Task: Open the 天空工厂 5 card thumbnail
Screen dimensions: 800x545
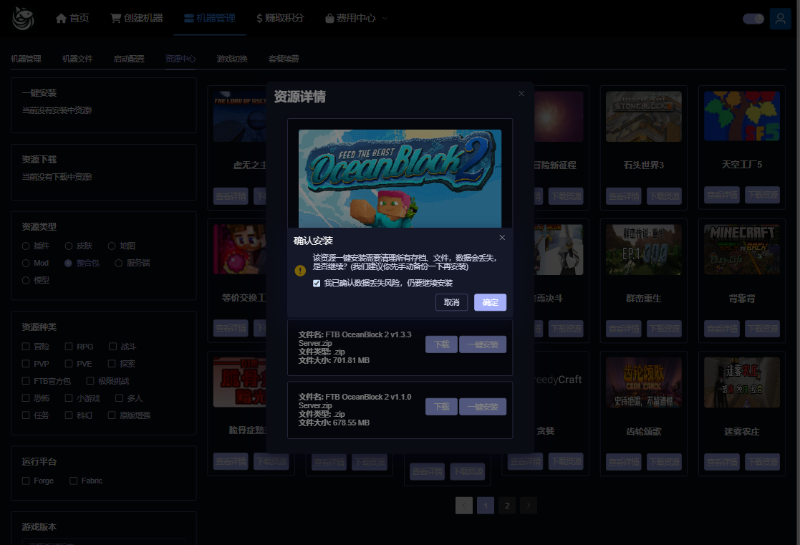Action: point(742,116)
